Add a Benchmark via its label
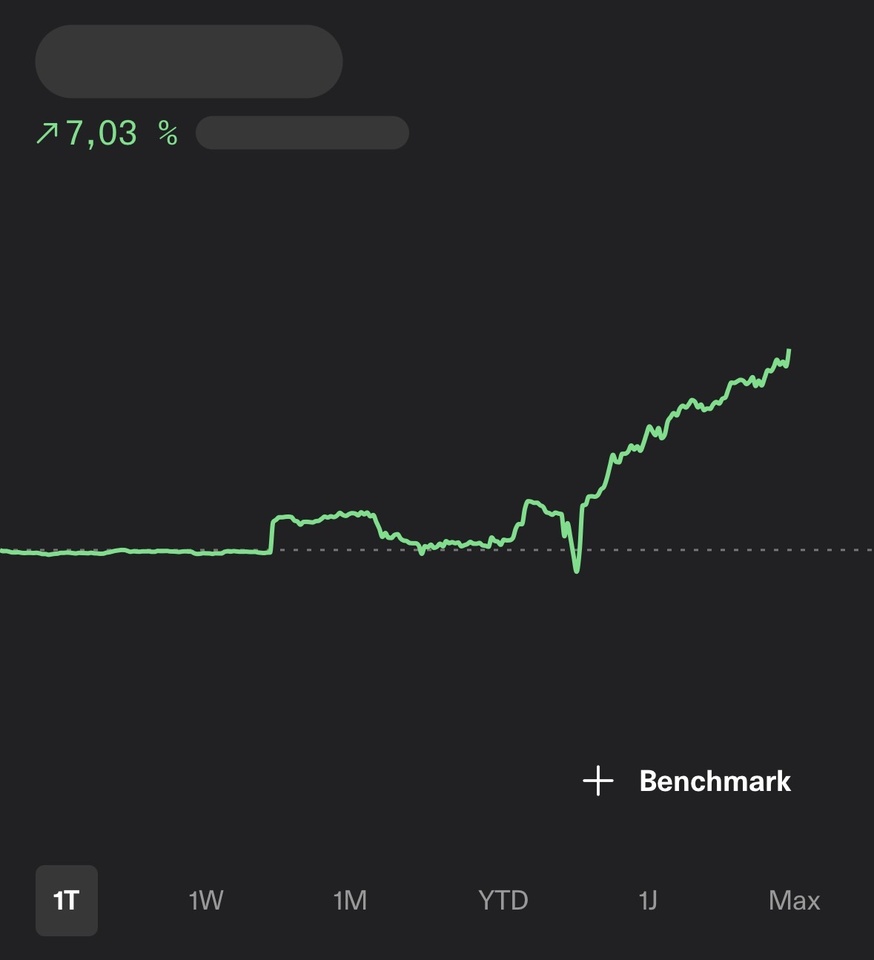The height and width of the screenshot is (960, 874). point(715,781)
